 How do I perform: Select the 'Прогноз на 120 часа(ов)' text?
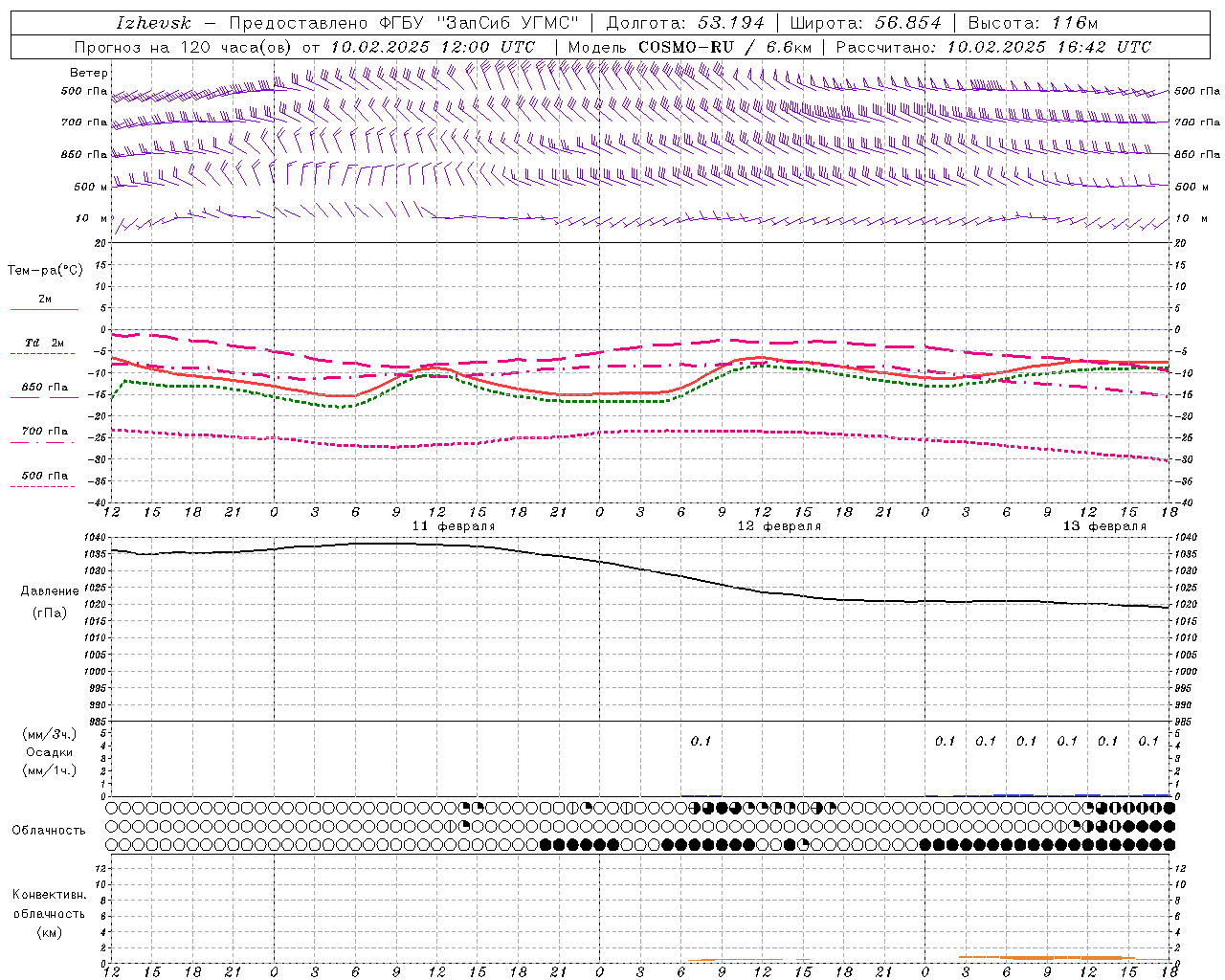(184, 47)
